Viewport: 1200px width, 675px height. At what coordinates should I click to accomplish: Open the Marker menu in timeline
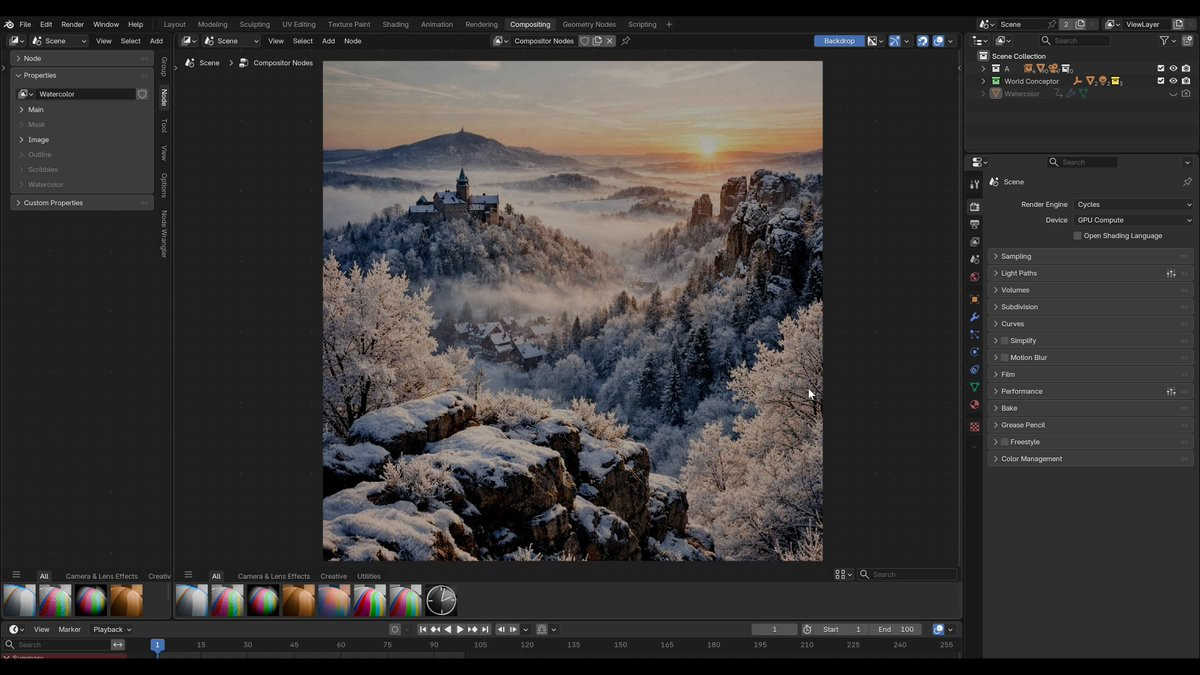click(69, 629)
